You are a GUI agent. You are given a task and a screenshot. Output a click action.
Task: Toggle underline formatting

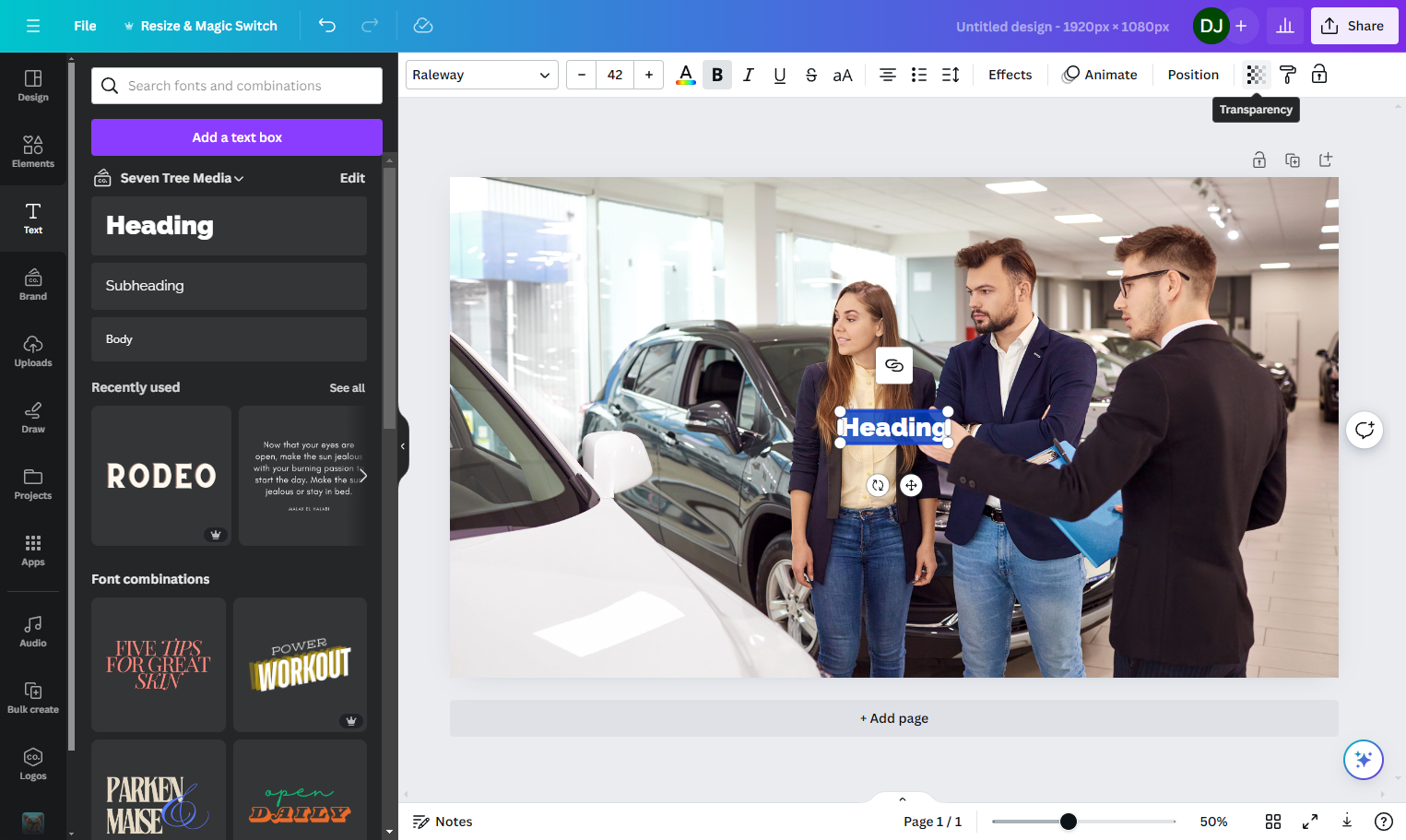[x=780, y=75]
